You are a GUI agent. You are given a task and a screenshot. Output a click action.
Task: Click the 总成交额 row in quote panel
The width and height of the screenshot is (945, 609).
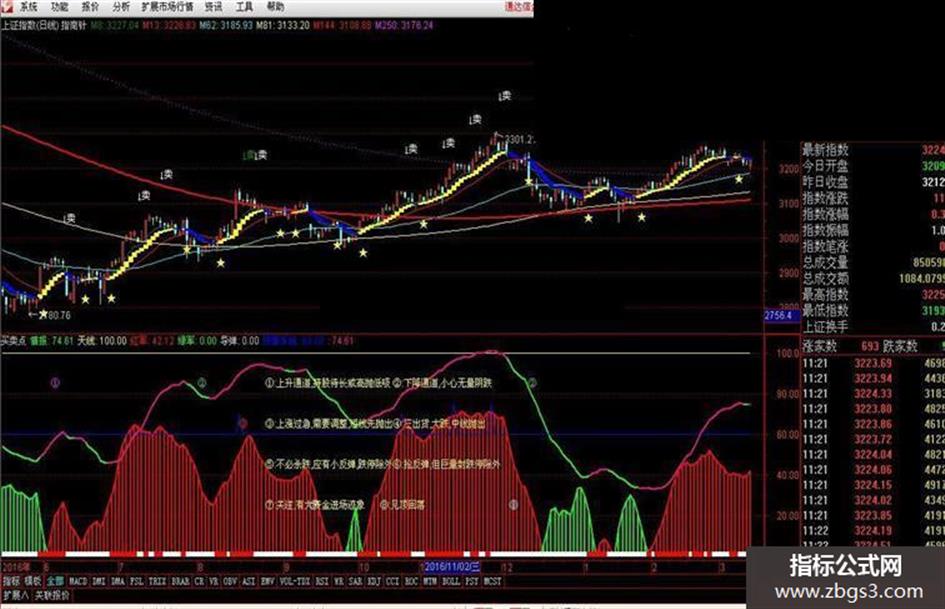[873, 279]
